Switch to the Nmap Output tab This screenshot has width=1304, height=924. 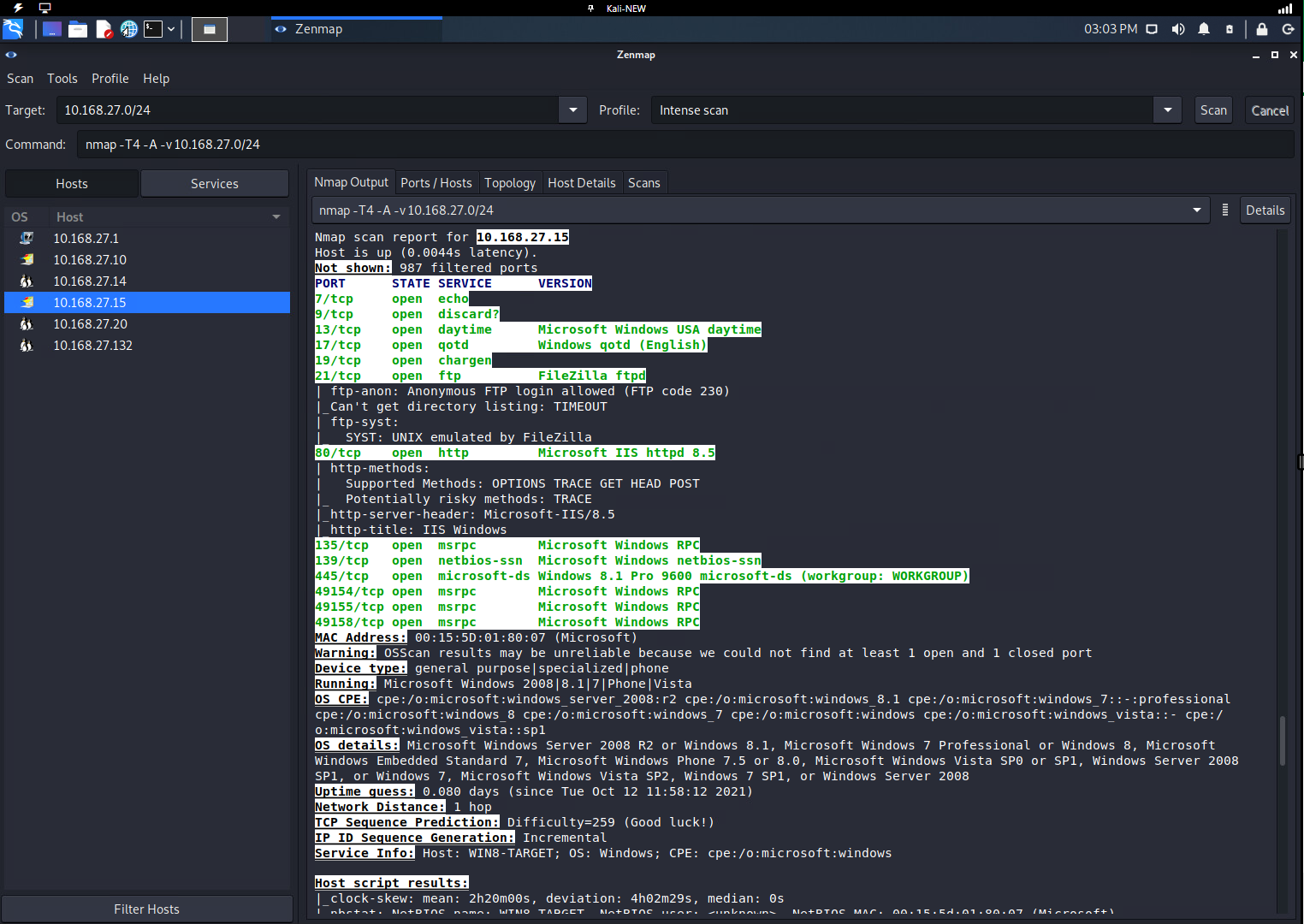[x=351, y=182]
